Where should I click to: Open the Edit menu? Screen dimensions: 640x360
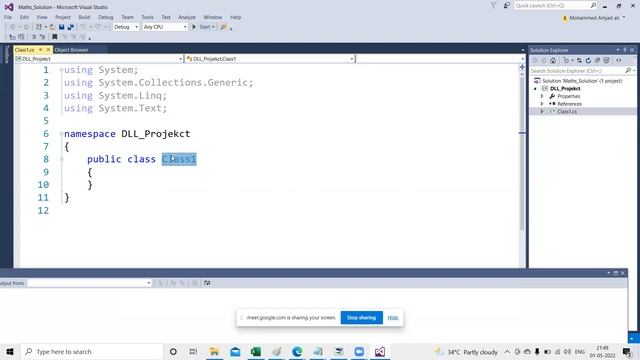coord(24,17)
